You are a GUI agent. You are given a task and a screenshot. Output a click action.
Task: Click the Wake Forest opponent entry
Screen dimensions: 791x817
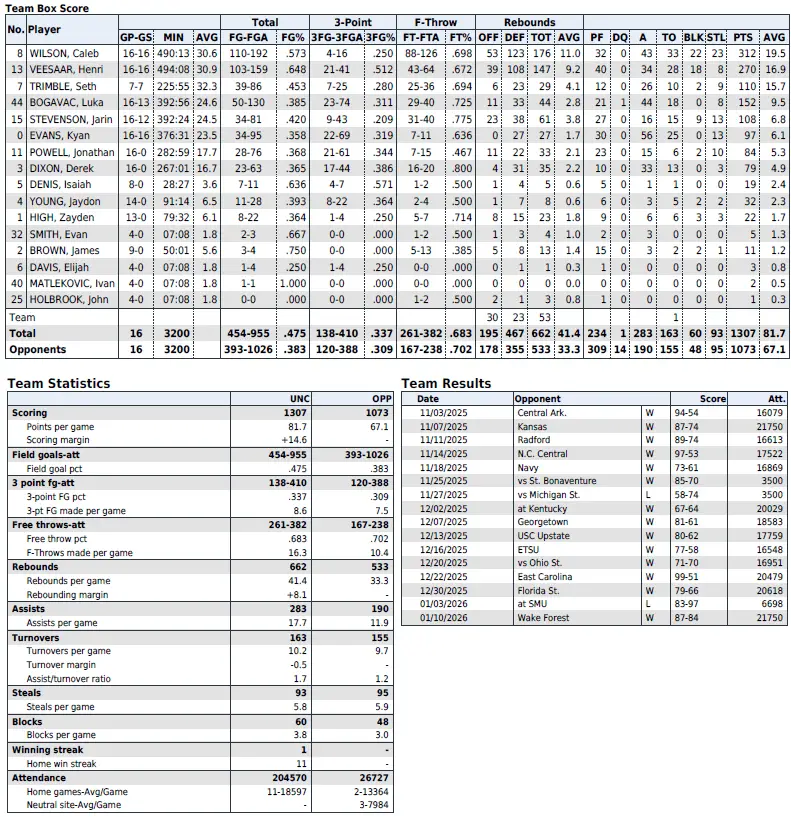[543, 618]
